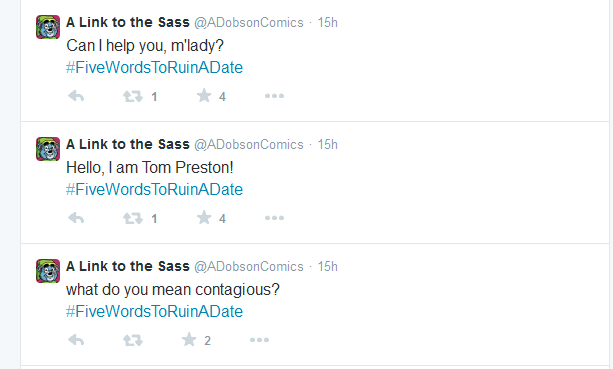Viewport: 613px width, 369px height.
Task: Open more actions on the contagious tweet
Action: [x=259, y=340]
